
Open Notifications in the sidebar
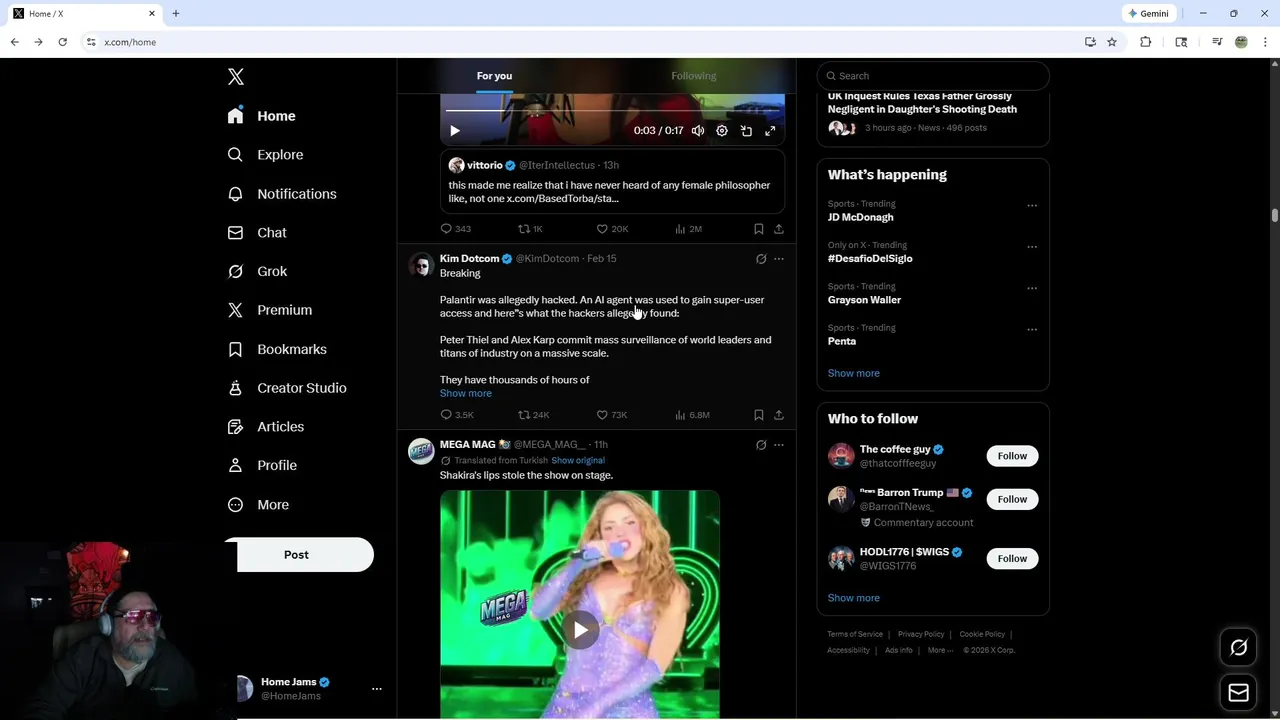(282, 194)
